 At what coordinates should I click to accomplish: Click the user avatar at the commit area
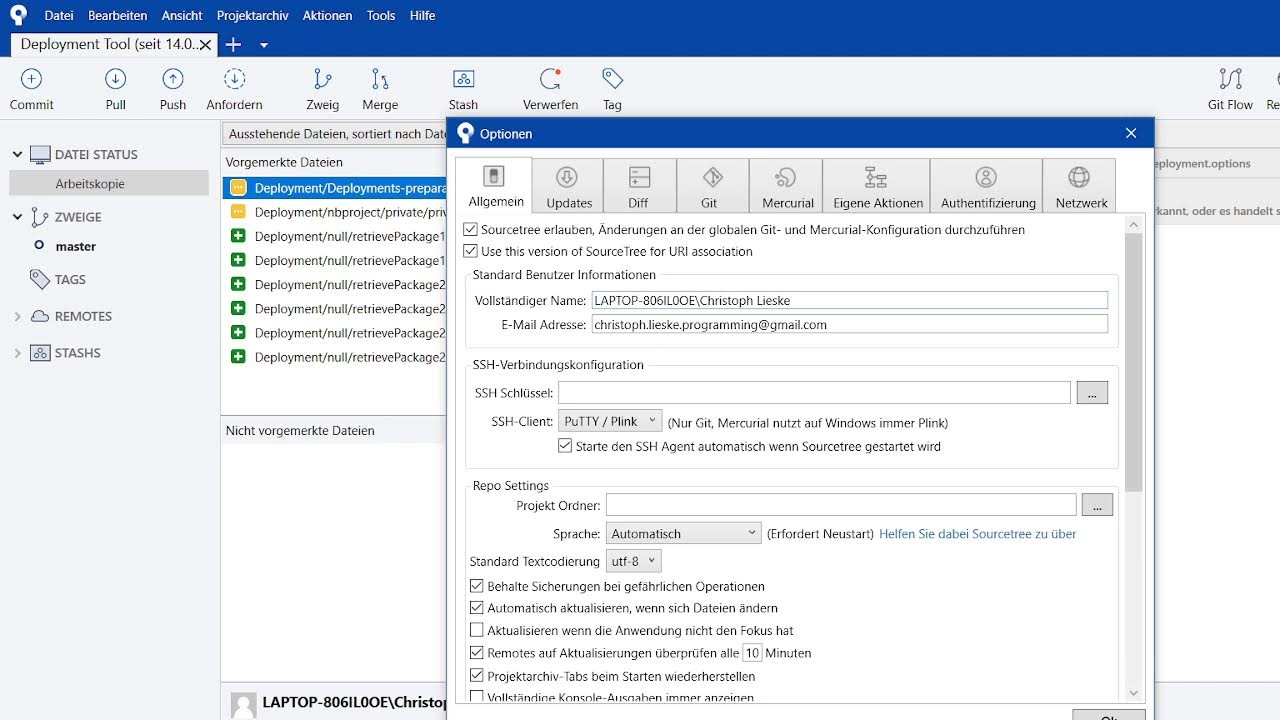[243, 704]
